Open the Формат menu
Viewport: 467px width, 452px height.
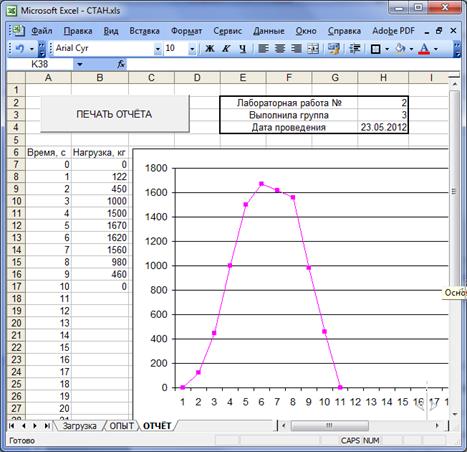pos(186,31)
